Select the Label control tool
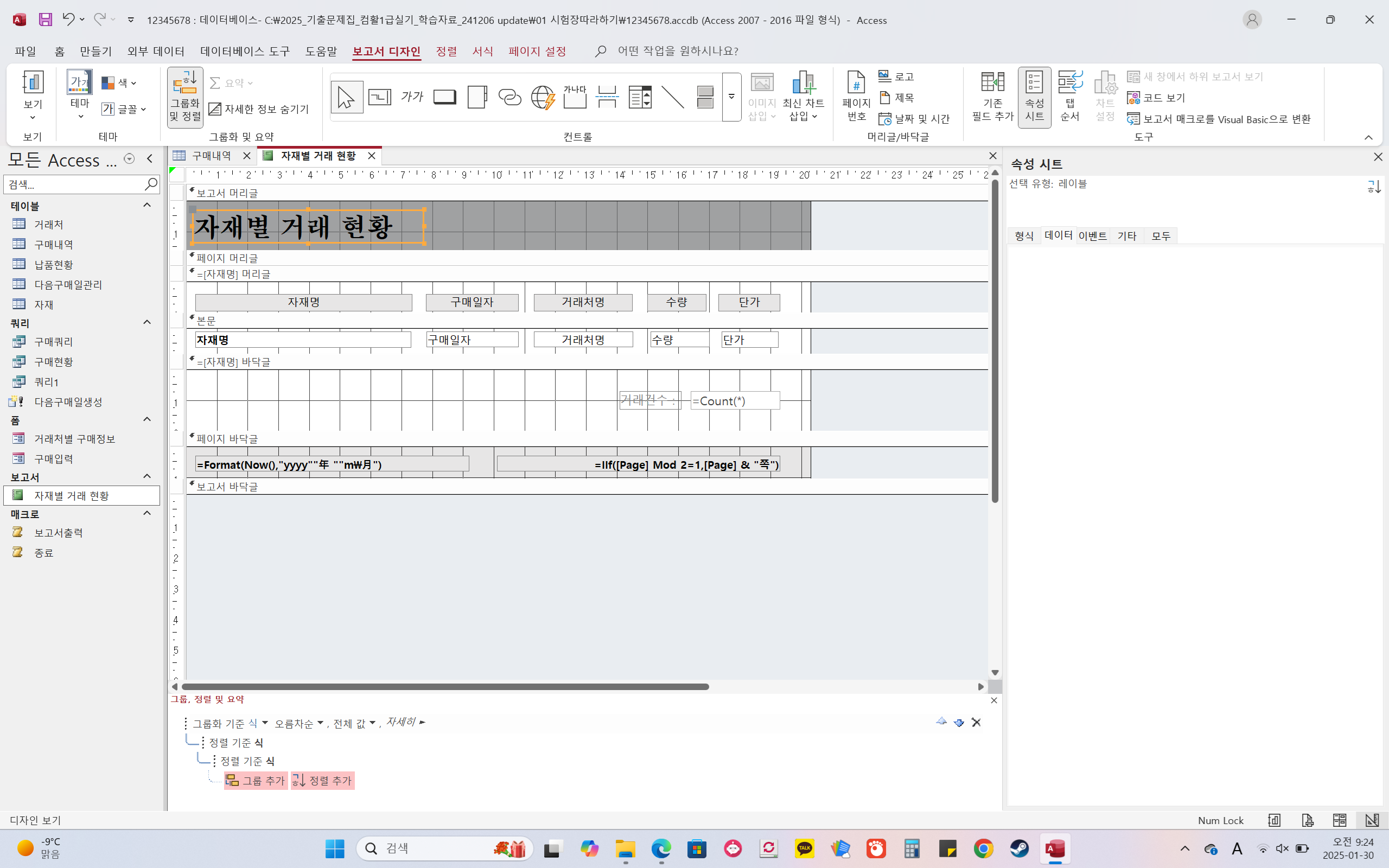 412,97
